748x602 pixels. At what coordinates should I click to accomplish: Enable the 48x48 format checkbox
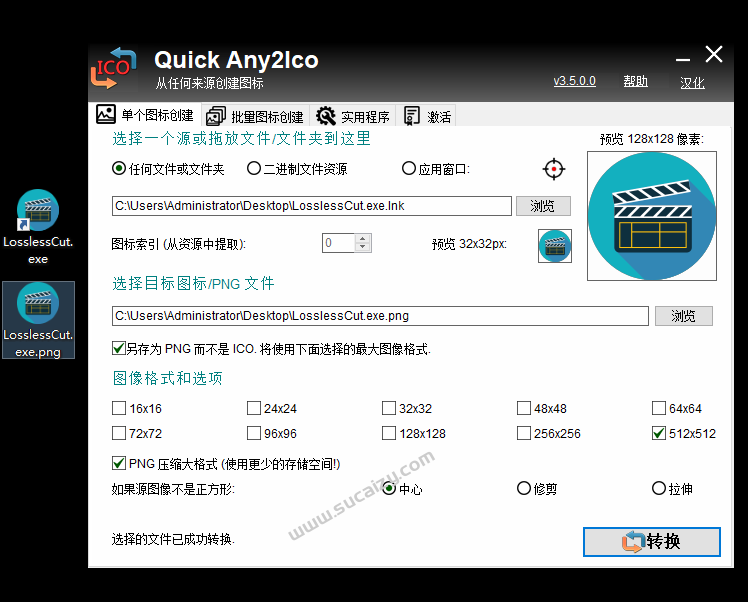[524, 408]
